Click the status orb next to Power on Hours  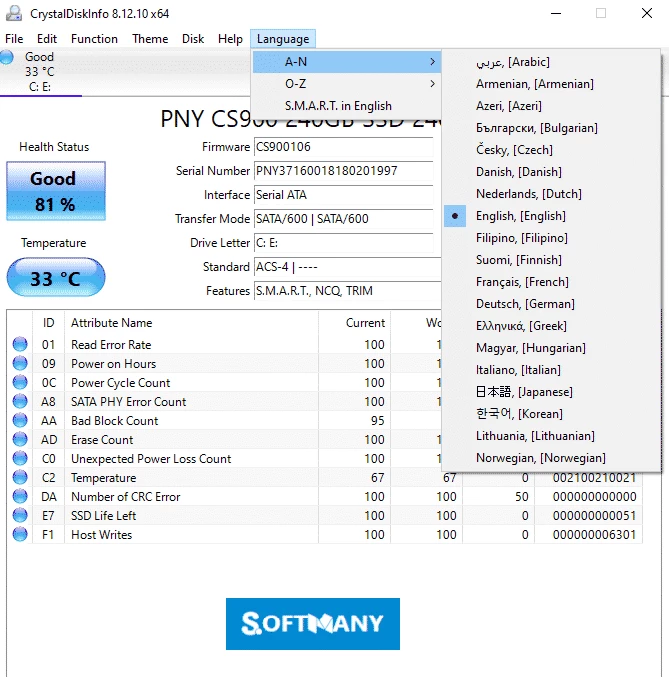point(20,364)
